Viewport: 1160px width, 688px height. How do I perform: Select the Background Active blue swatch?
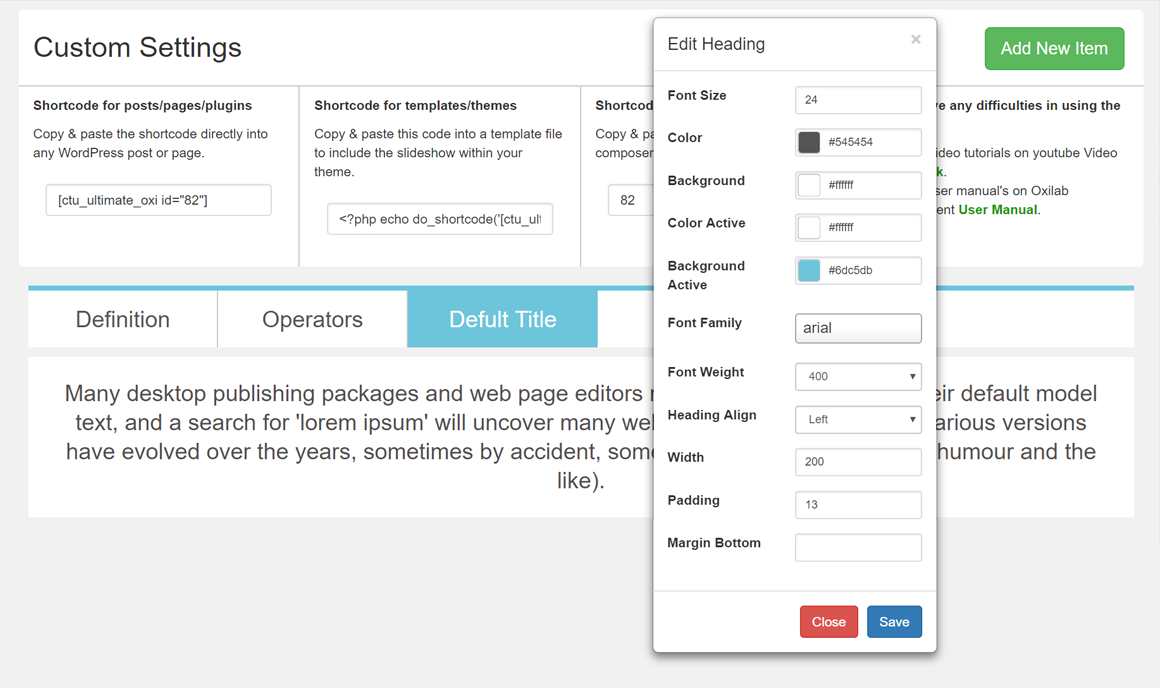pyautogui.click(x=809, y=270)
